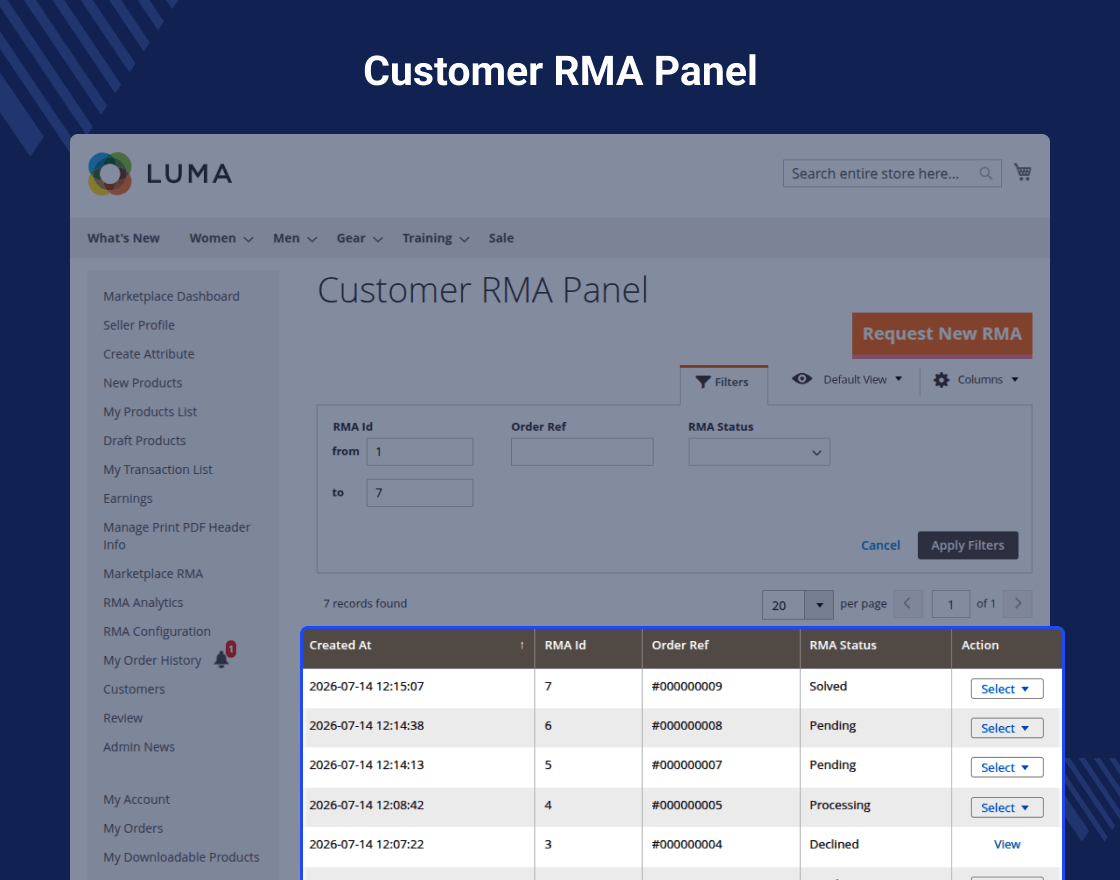
Task: Go to next page arrow
Action: pyautogui.click(x=1018, y=604)
